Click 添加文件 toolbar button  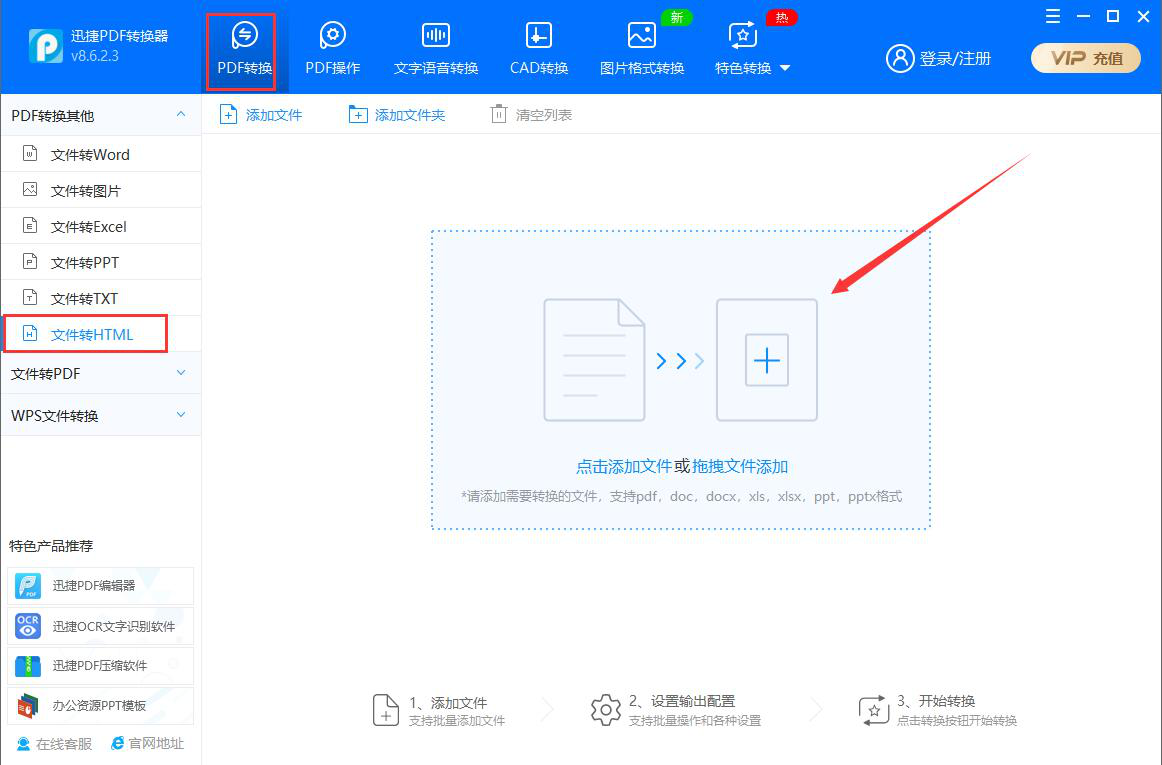click(x=261, y=115)
